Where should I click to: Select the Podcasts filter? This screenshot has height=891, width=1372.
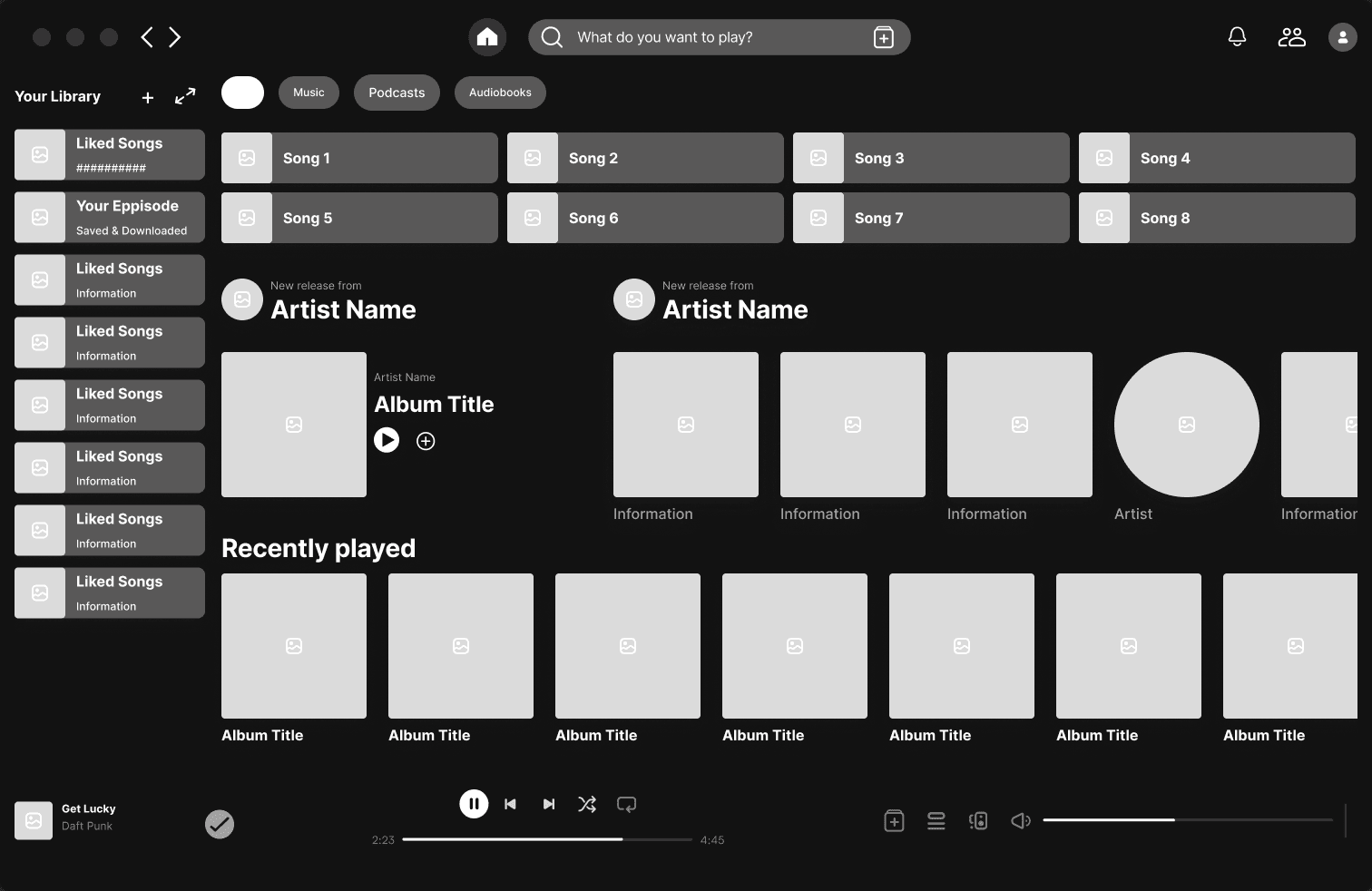coord(397,93)
